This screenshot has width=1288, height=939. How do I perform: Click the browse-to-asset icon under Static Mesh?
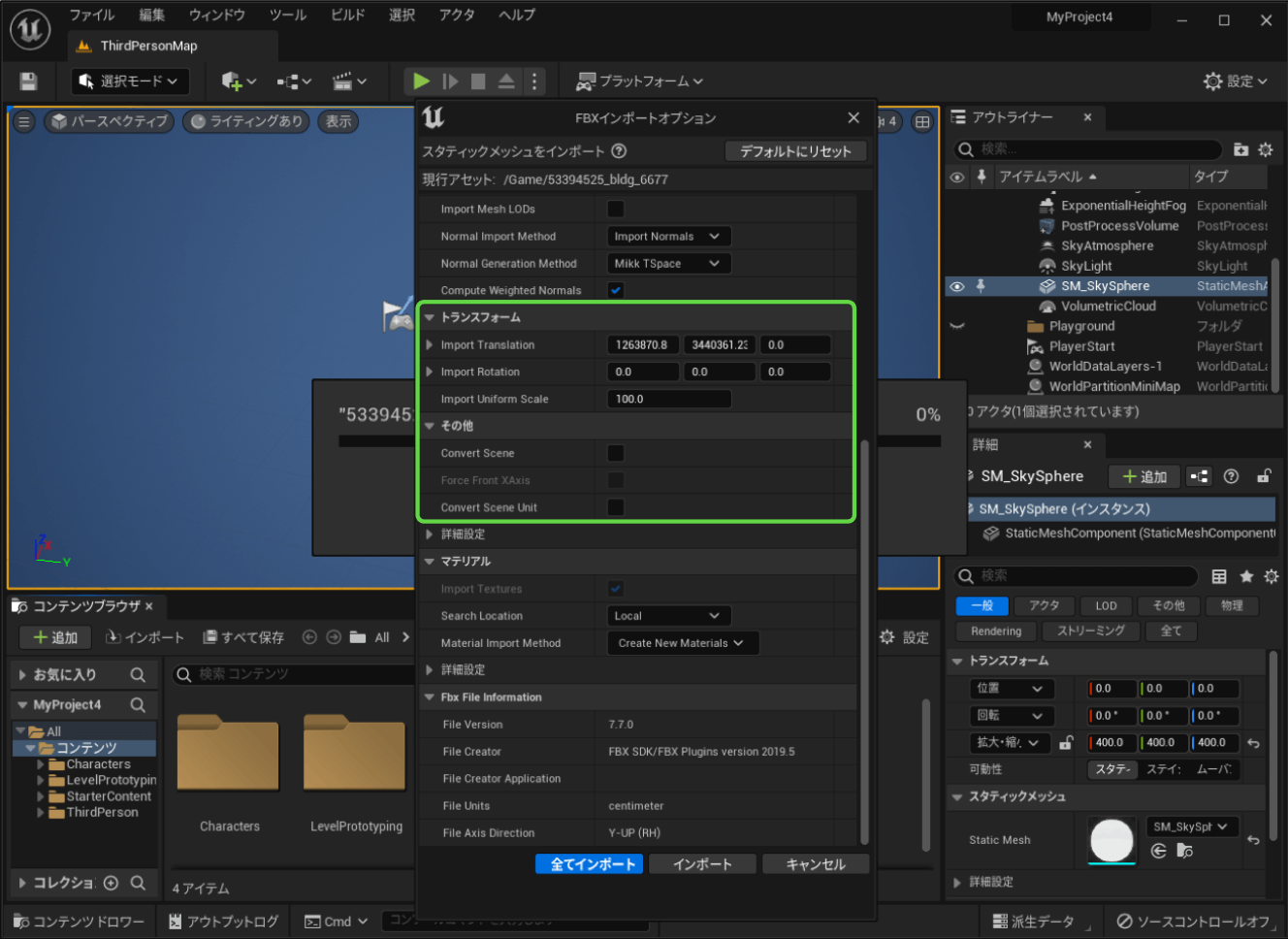click(x=1184, y=851)
